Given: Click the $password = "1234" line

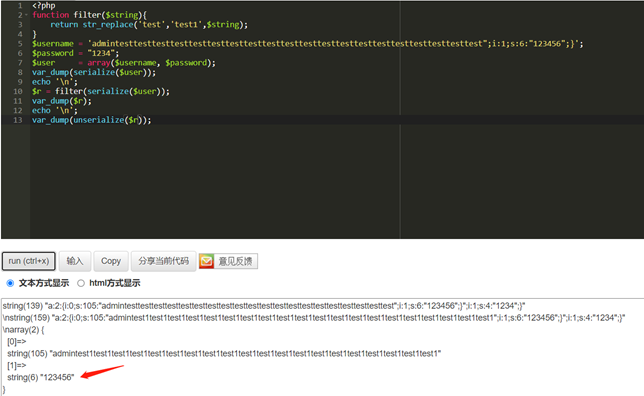Looking at the screenshot, I should pos(76,53).
